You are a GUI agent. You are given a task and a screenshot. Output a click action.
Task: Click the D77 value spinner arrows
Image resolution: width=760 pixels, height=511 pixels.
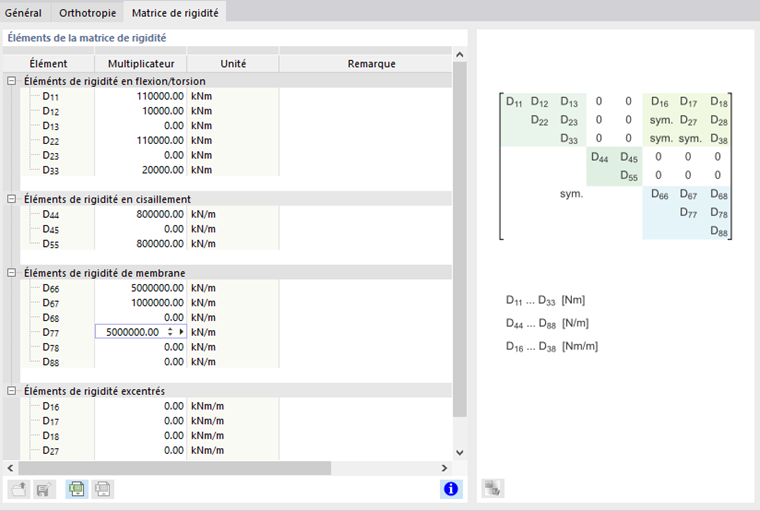(x=170, y=332)
